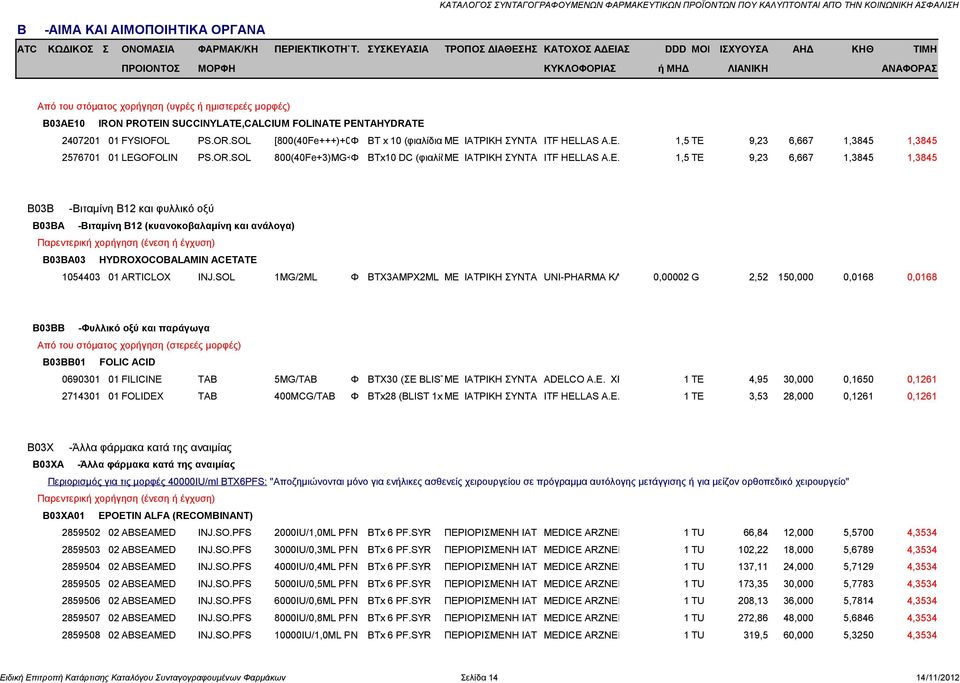Select 'FOLIC ACID' substance name
This screenshot has height=683, width=960.
tap(127, 362)
